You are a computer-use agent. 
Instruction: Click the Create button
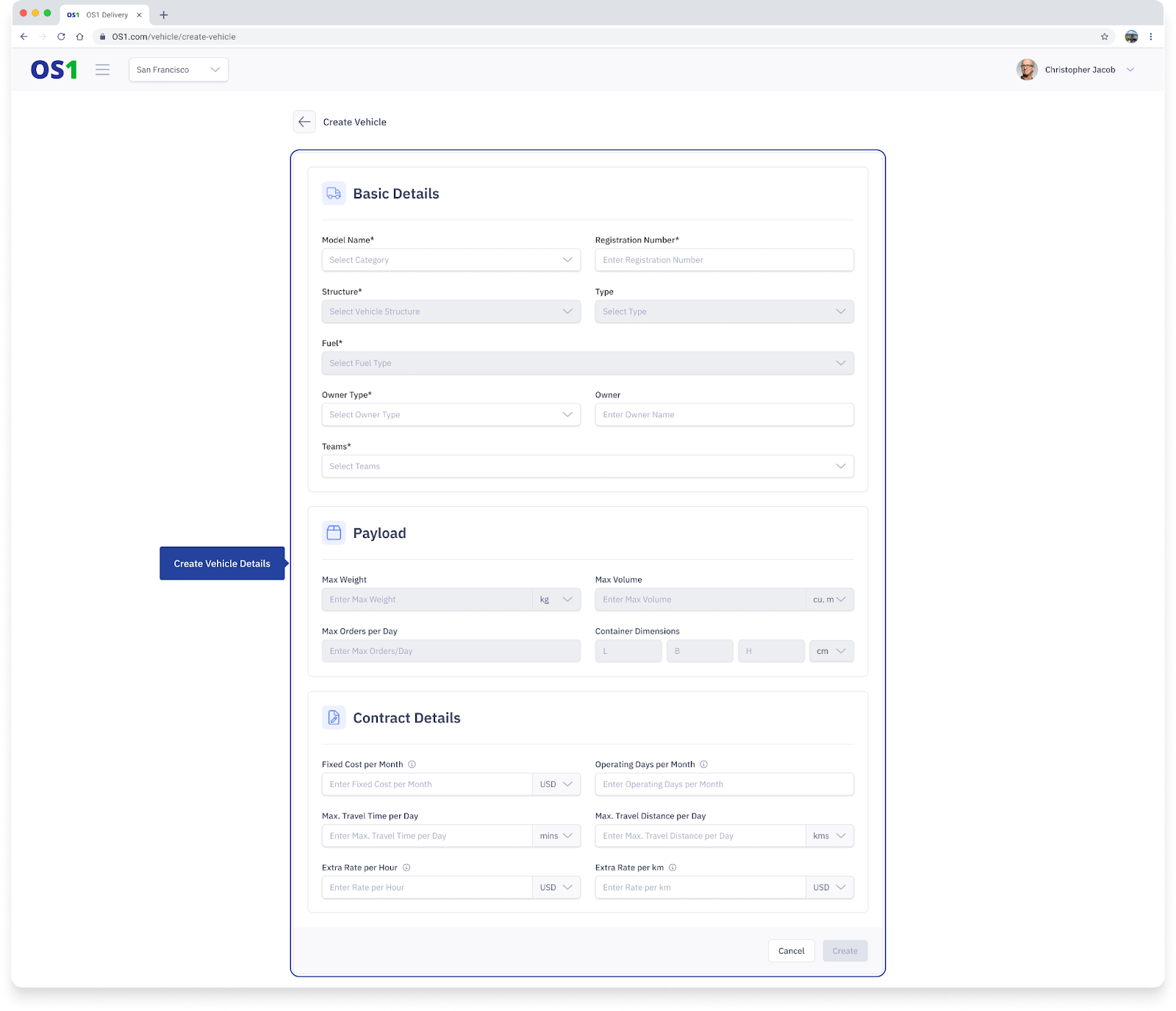(845, 951)
